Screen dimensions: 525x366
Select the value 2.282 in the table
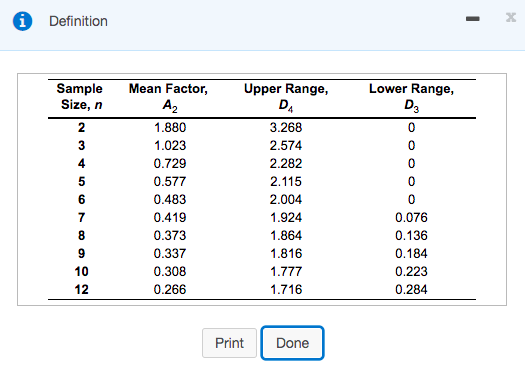tap(286, 164)
